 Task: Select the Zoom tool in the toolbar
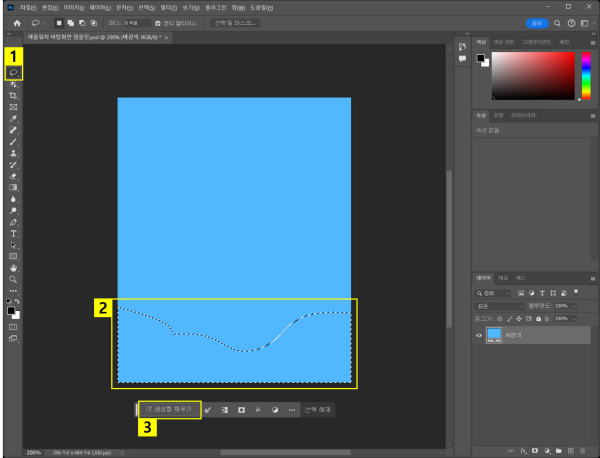click(x=13, y=279)
